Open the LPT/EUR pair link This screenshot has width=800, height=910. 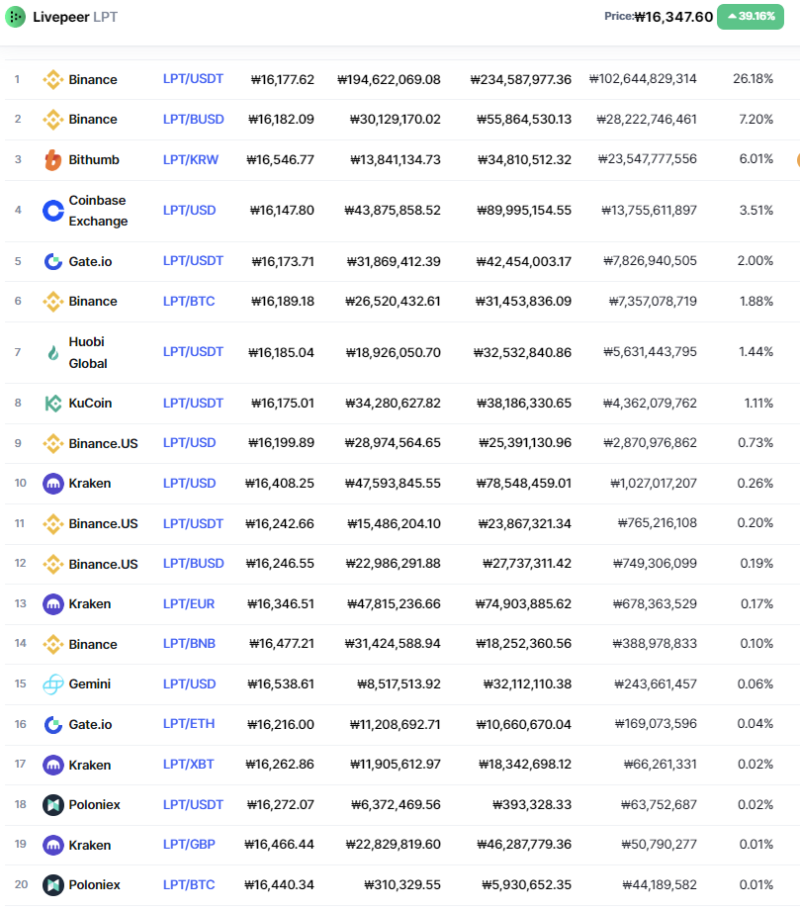point(189,604)
